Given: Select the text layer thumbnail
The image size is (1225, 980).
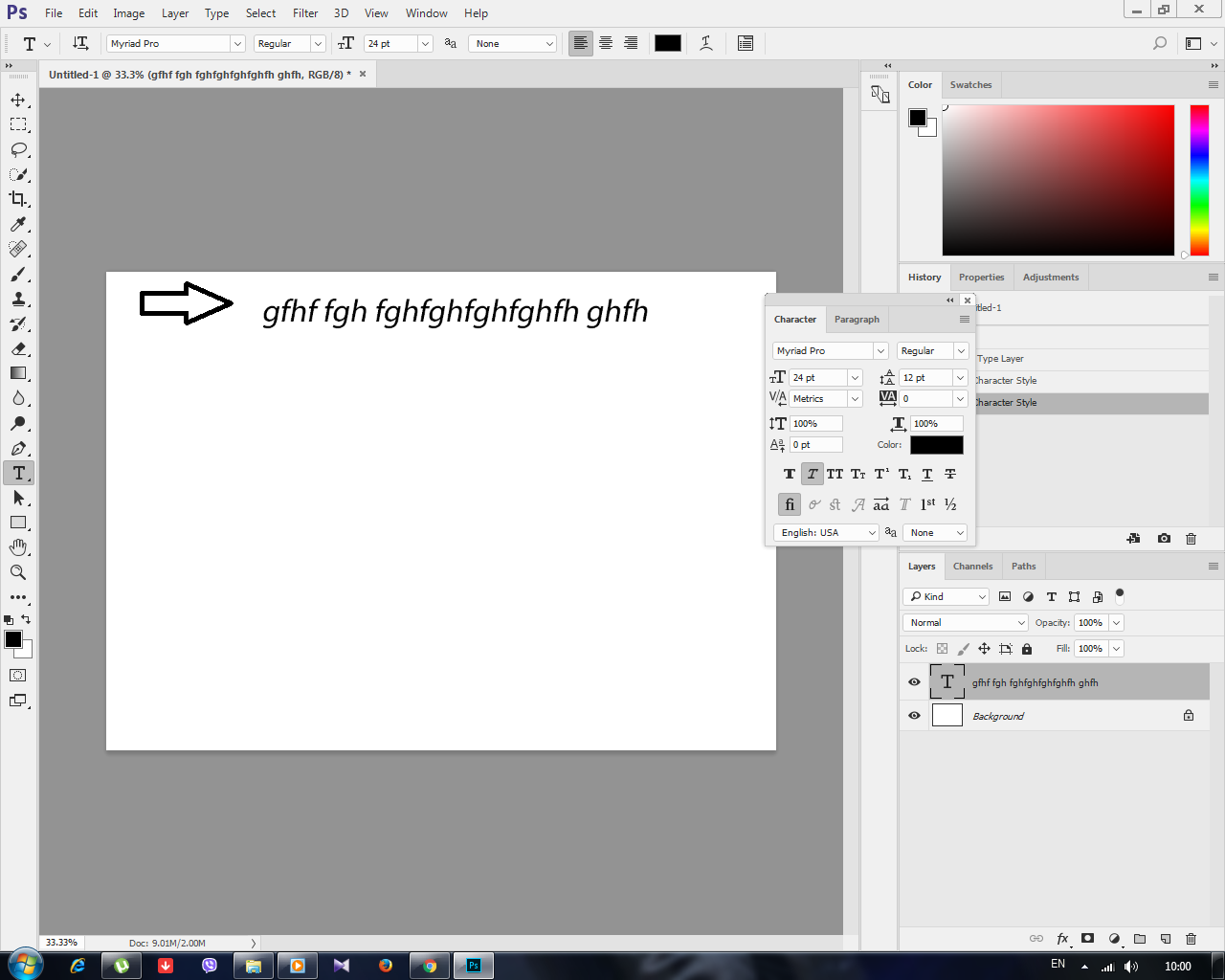Looking at the screenshot, I should pyautogui.click(x=947, y=682).
